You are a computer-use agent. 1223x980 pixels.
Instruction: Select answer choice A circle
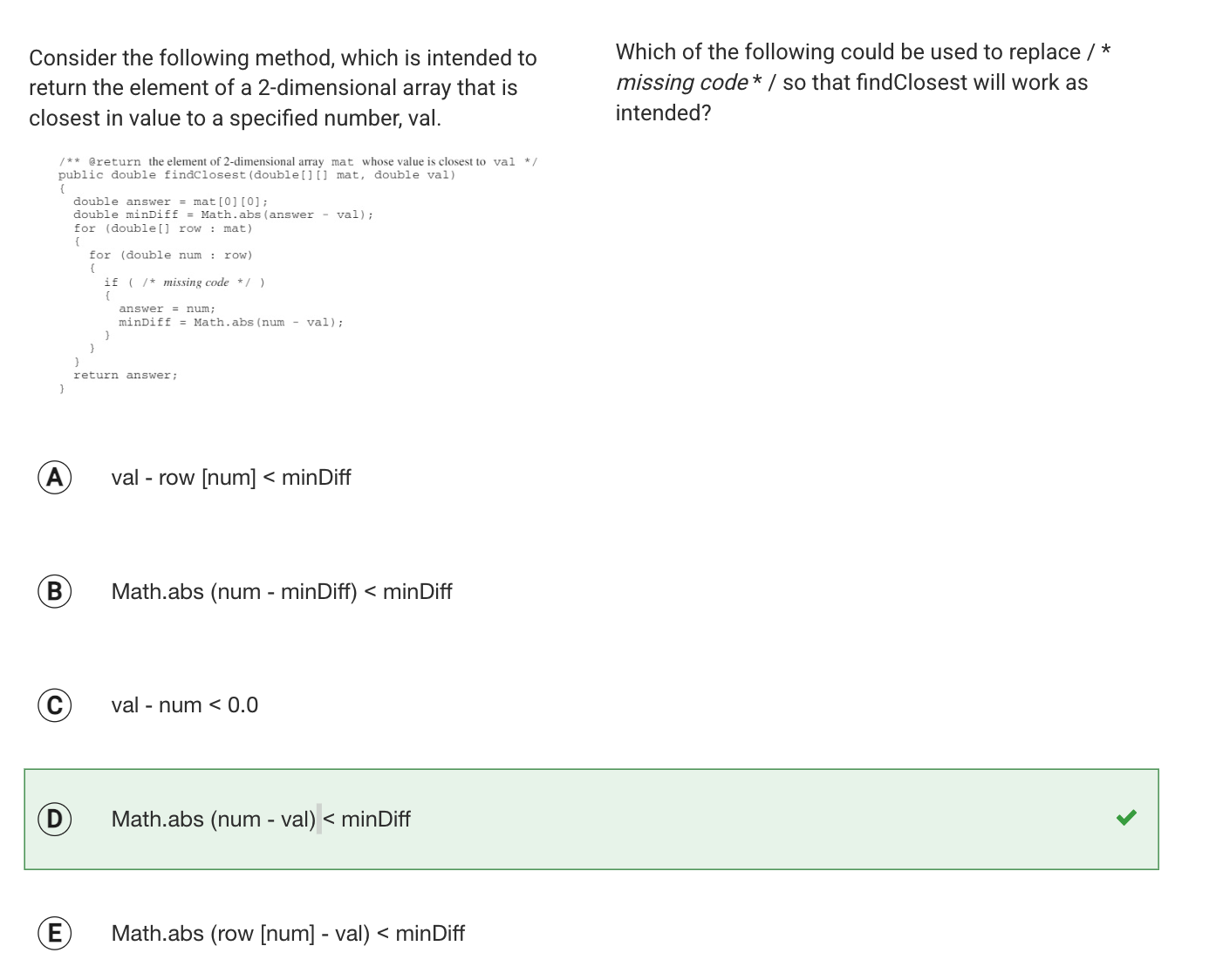[55, 477]
